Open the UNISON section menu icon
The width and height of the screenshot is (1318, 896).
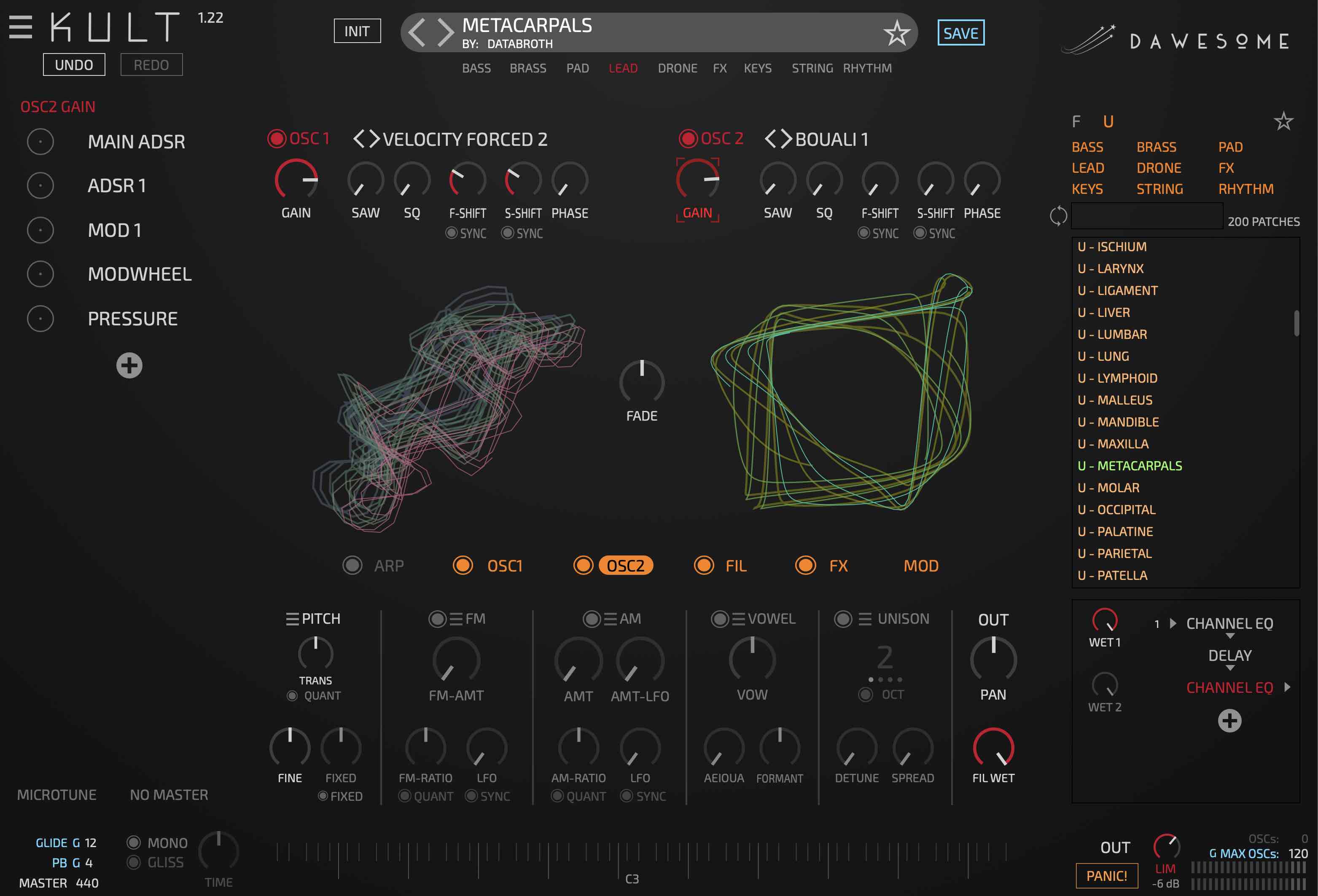tap(865, 619)
